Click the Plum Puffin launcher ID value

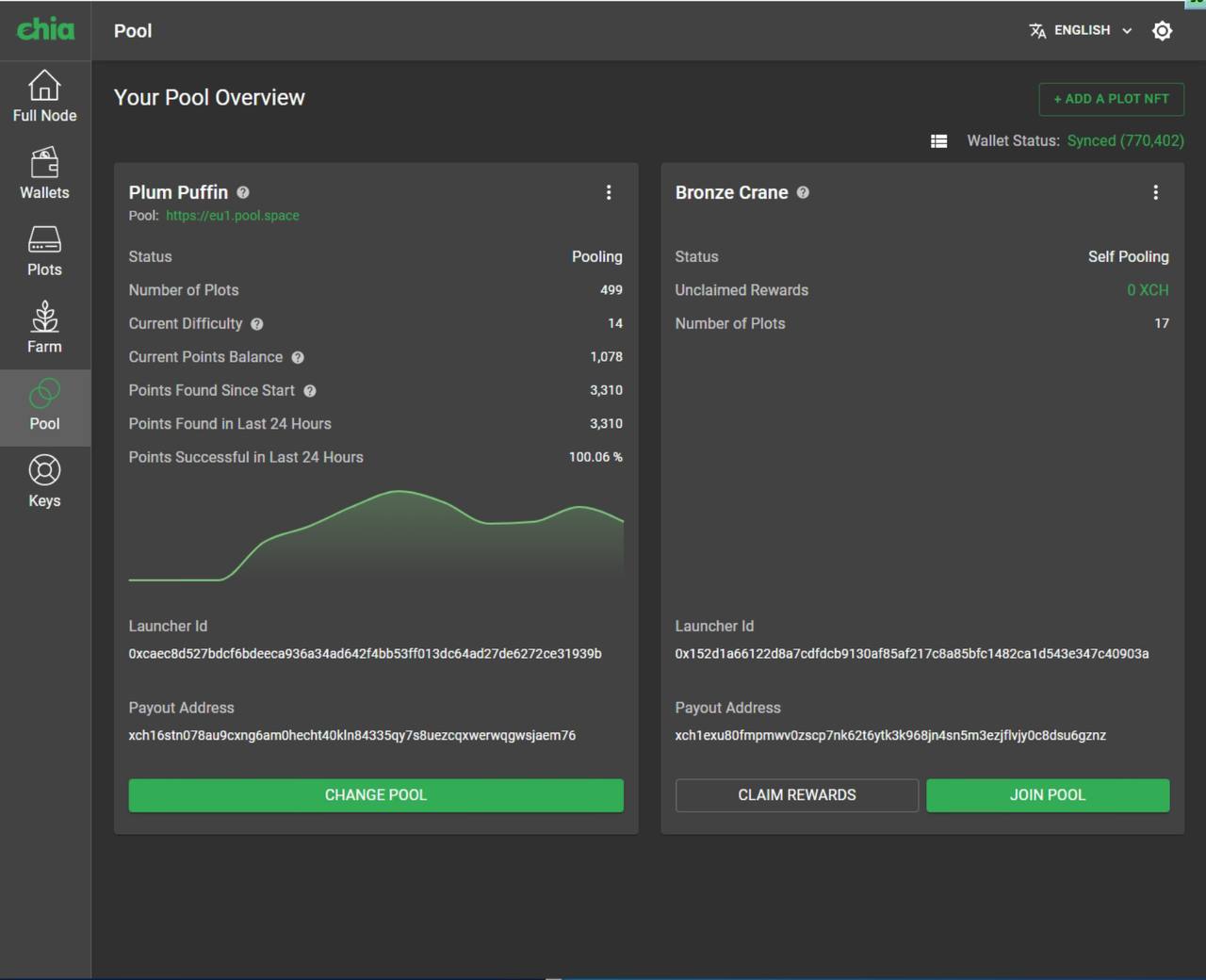click(x=365, y=653)
